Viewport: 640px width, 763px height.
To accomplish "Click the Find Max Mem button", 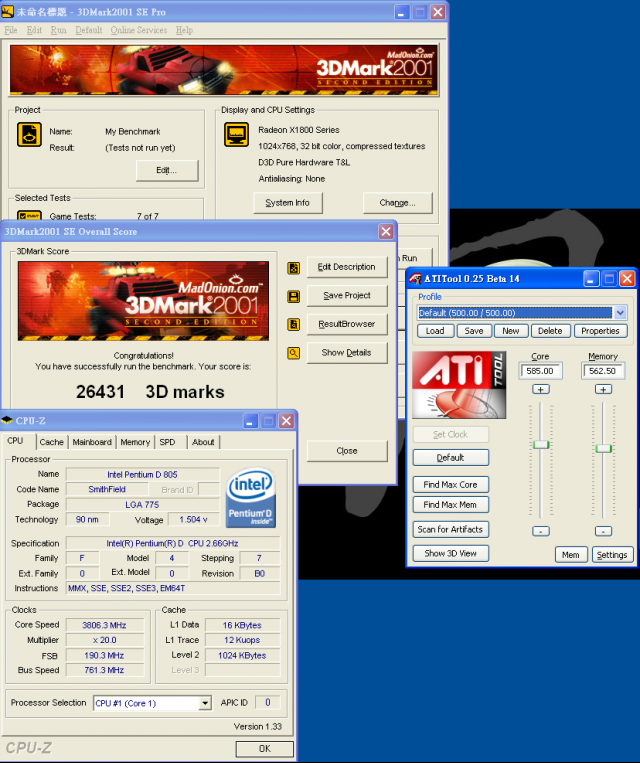I will tap(451, 505).
